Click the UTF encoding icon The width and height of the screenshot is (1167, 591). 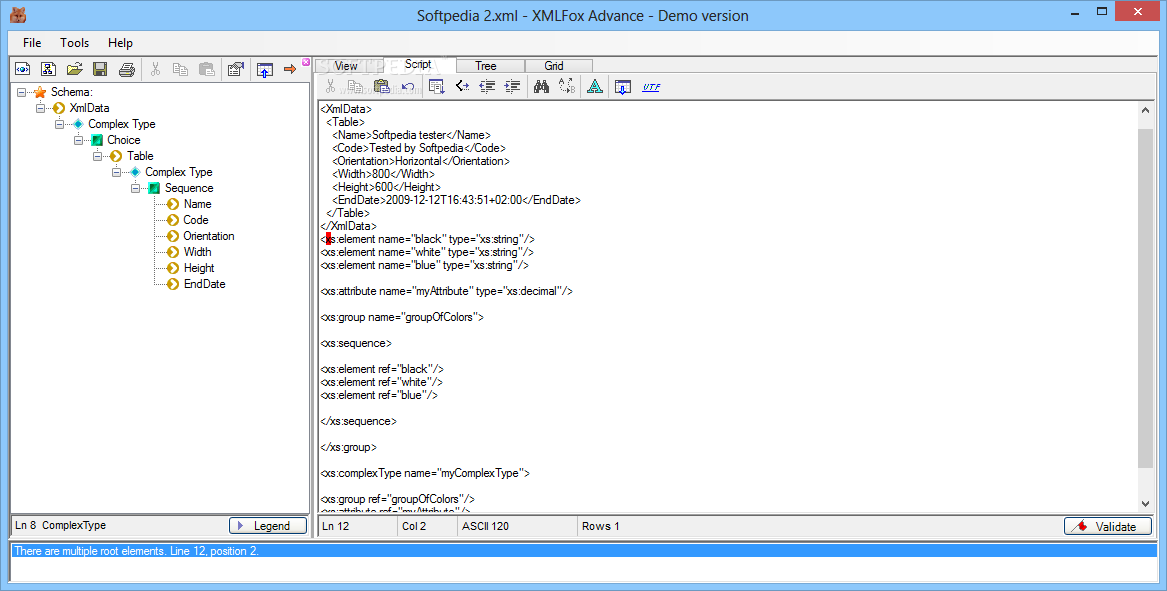point(651,87)
